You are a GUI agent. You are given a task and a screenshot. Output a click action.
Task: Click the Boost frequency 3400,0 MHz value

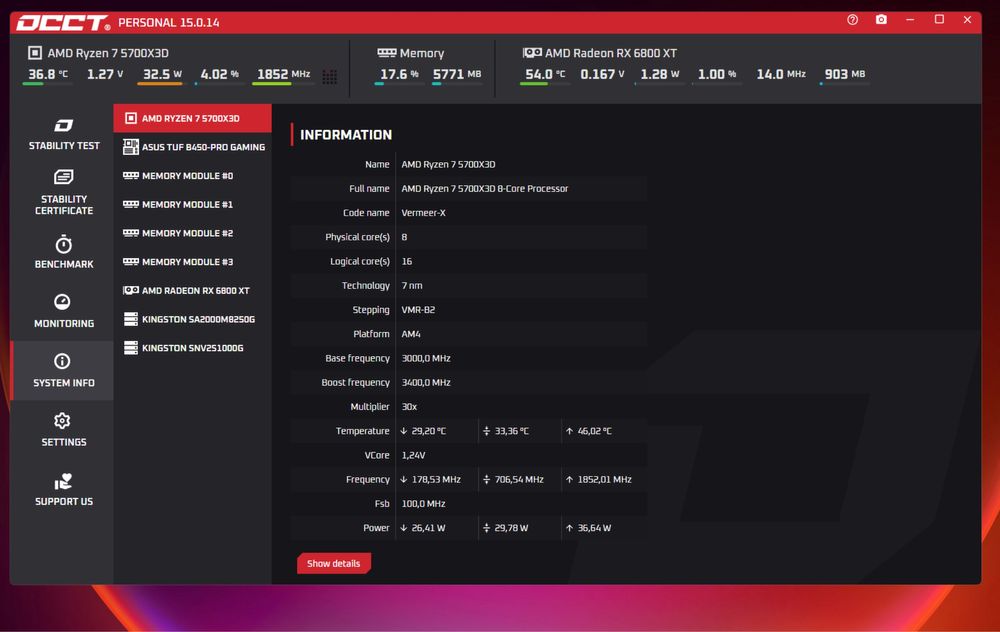(x=426, y=383)
